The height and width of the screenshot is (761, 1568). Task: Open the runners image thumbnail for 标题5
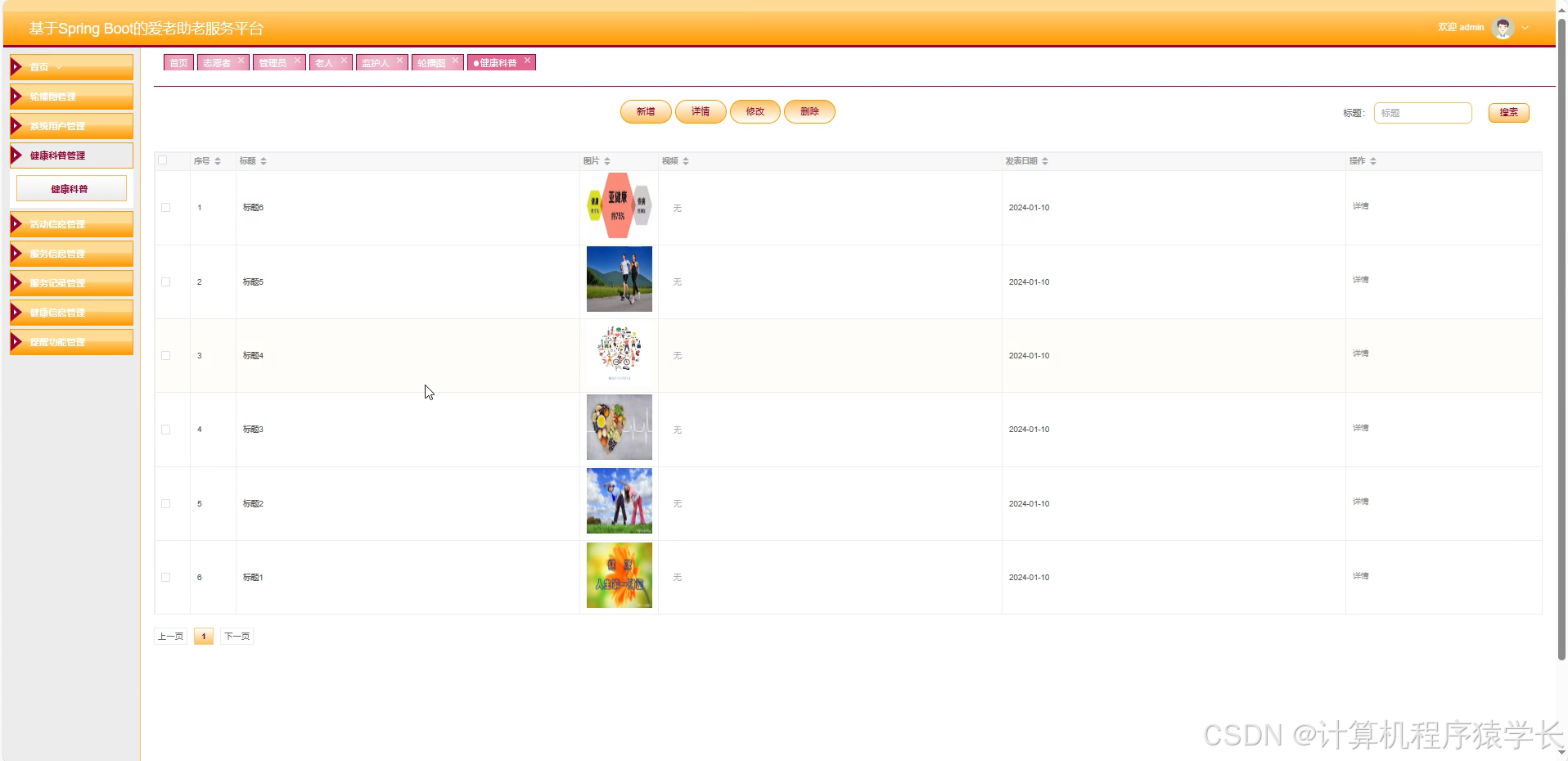(620, 279)
